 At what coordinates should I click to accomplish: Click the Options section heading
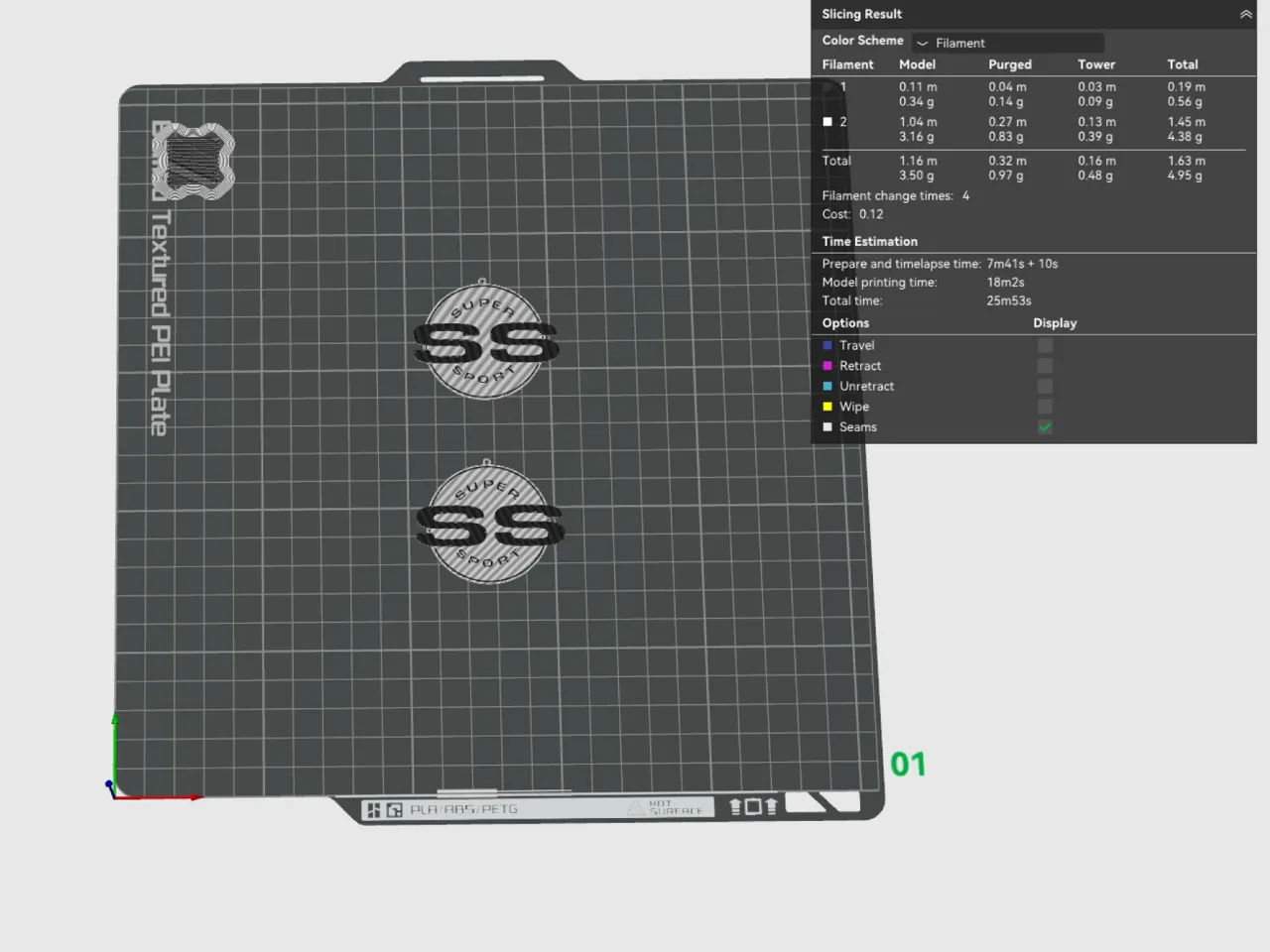click(x=845, y=323)
